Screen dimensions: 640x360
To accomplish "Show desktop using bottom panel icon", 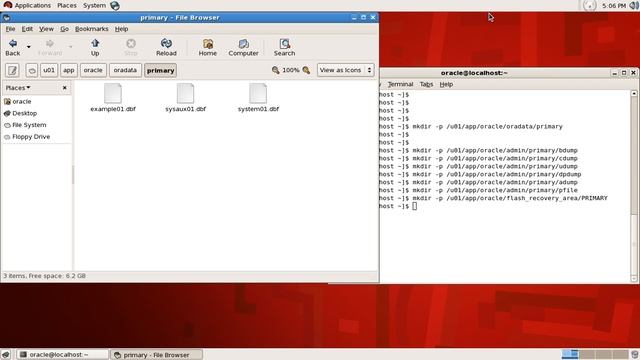I will click(x=6, y=354).
